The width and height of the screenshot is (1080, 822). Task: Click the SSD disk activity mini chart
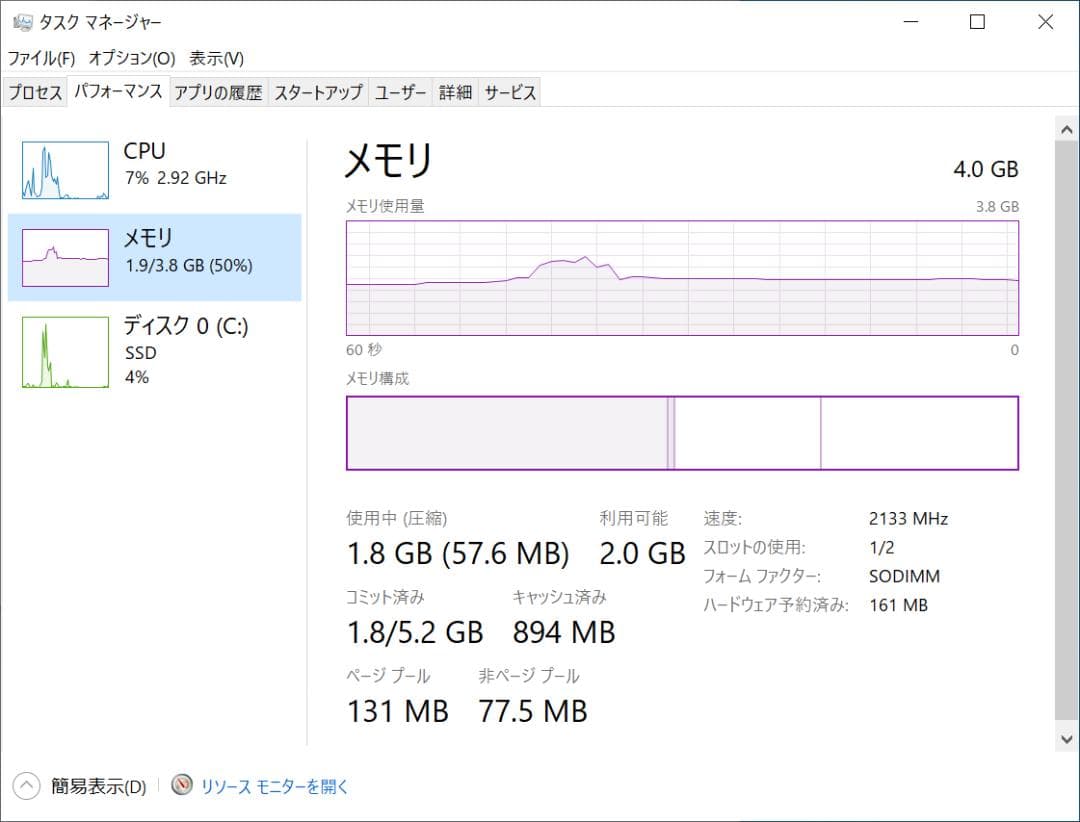coord(63,352)
